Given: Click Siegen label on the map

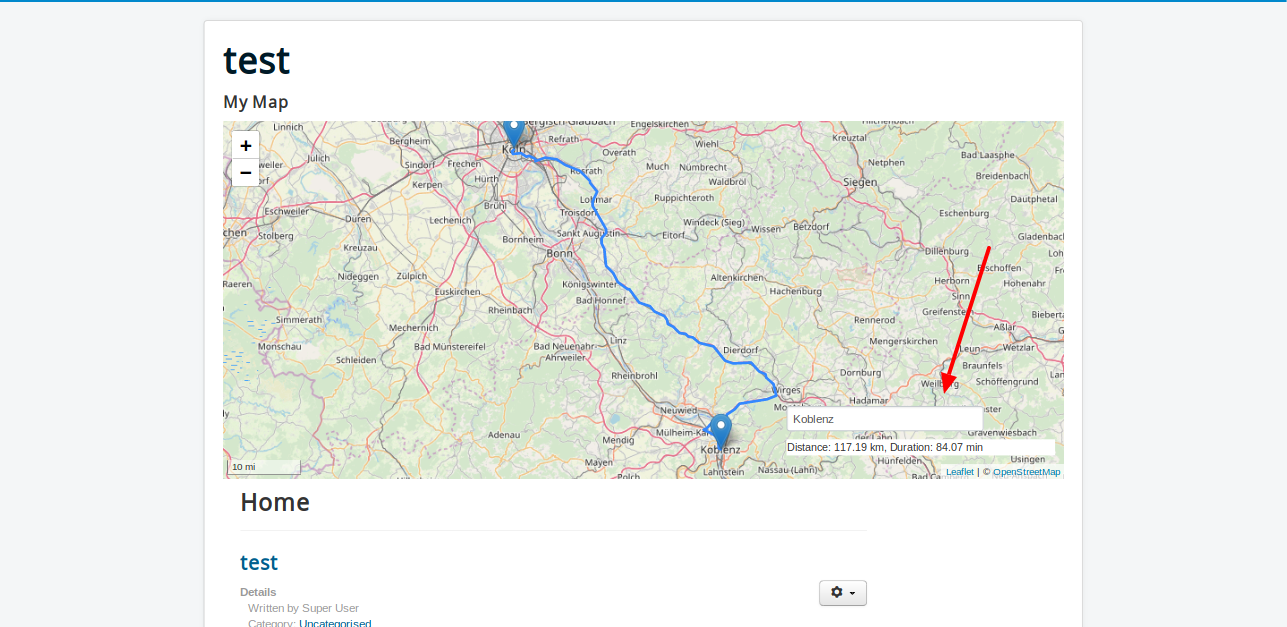Looking at the screenshot, I should pos(860,182).
